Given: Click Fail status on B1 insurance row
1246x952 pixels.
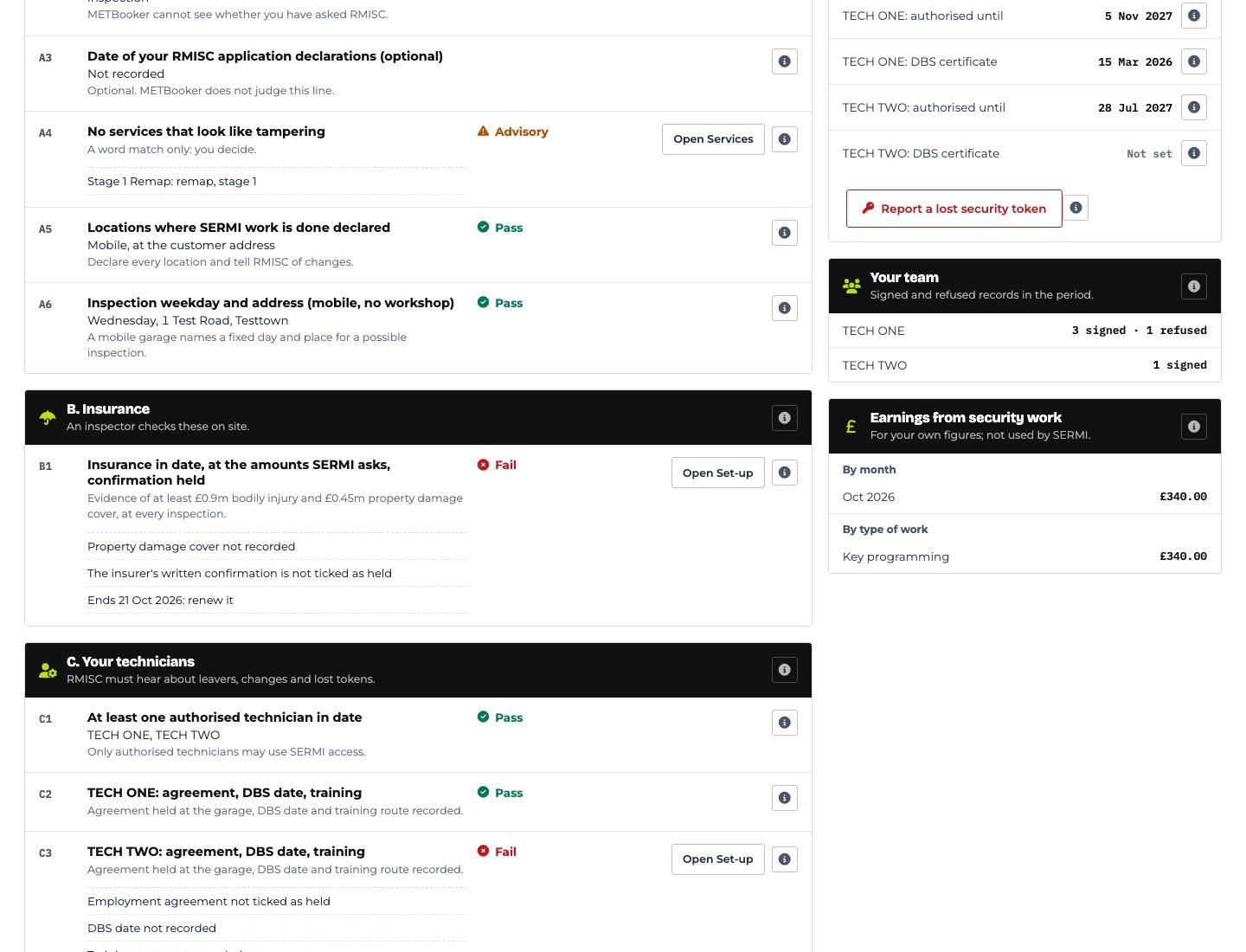Looking at the screenshot, I should click(498, 465).
